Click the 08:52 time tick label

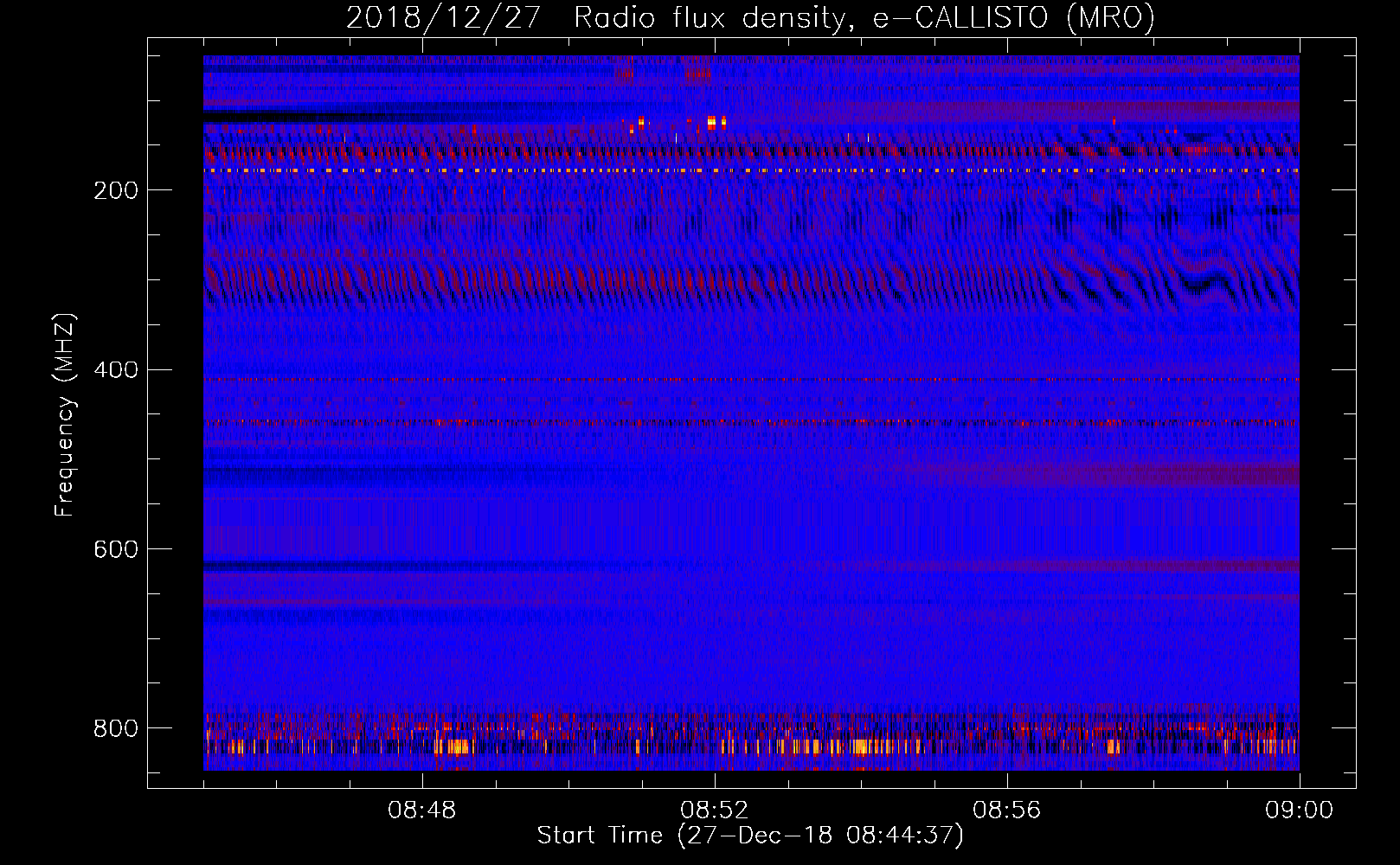(x=715, y=811)
